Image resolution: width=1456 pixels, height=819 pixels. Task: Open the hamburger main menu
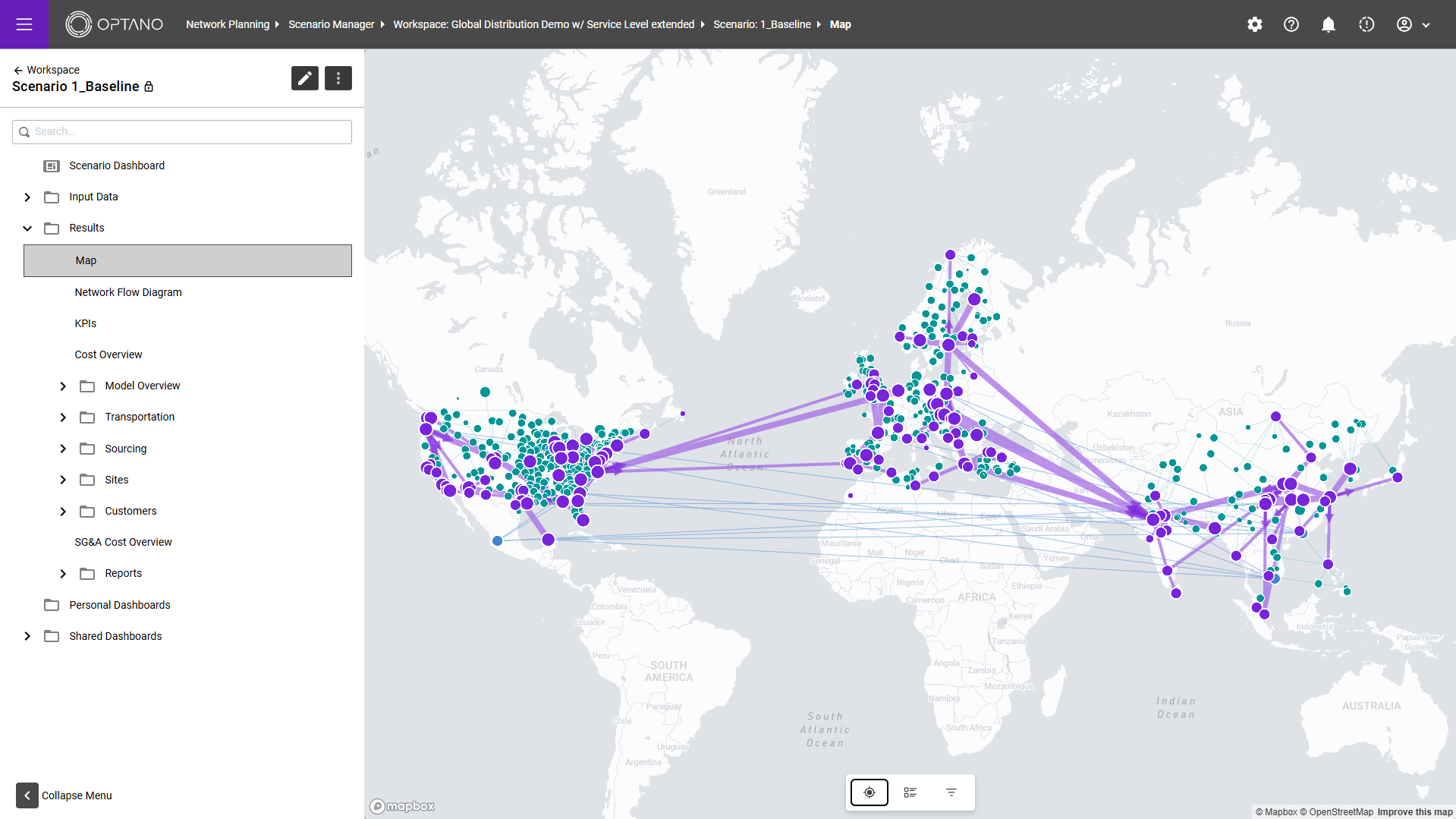pos(24,24)
